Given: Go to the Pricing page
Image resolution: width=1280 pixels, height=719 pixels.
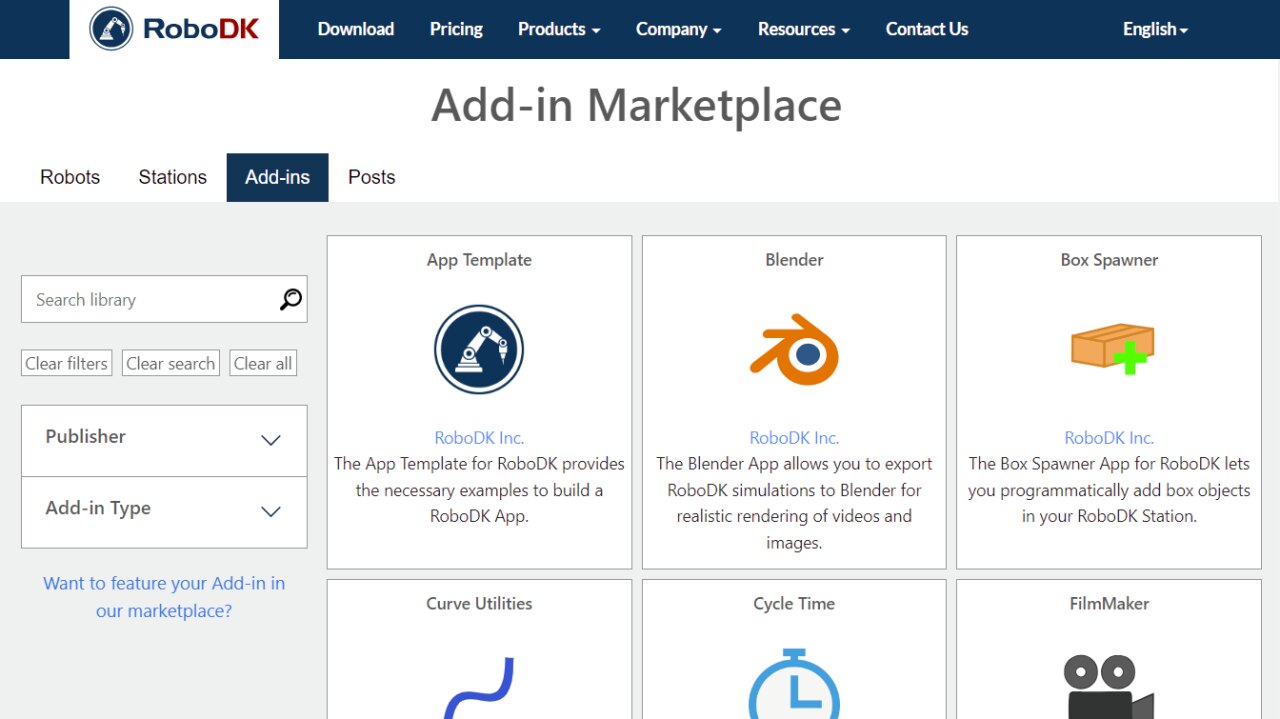Looking at the screenshot, I should 456,29.
